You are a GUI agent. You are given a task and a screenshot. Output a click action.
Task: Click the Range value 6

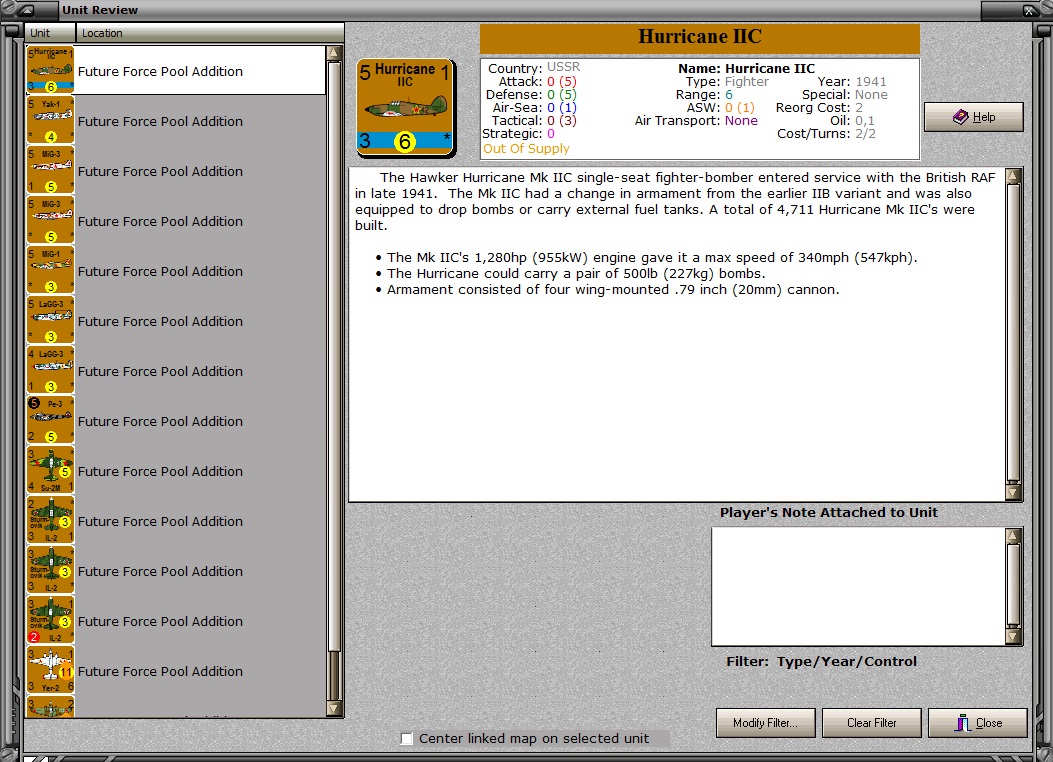729,95
